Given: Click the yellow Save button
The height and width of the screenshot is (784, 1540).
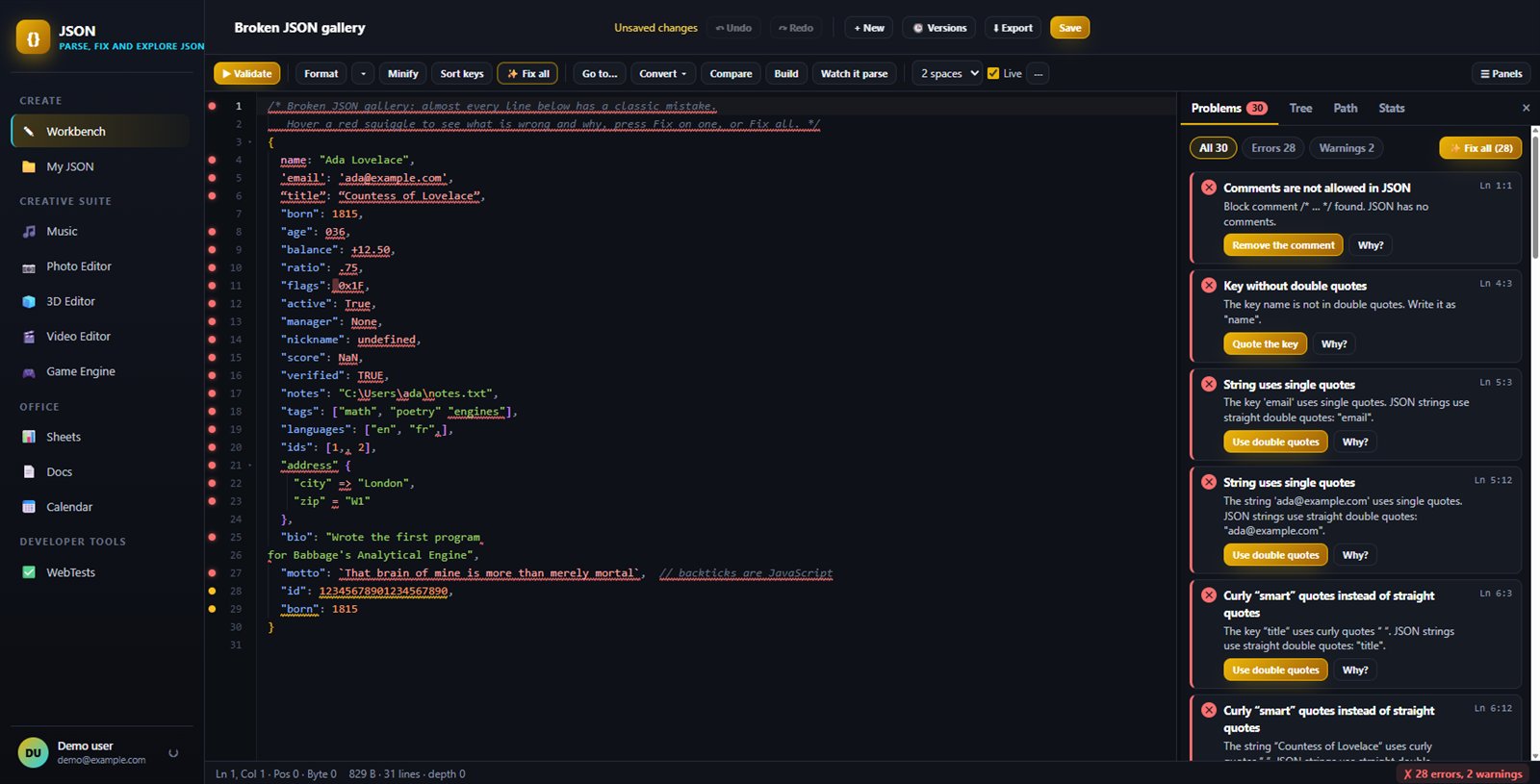Looking at the screenshot, I should point(1069,28).
